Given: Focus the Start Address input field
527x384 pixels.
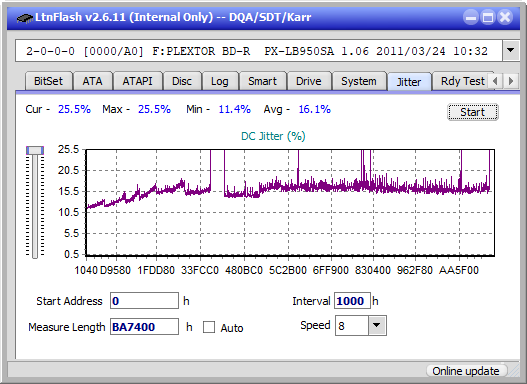Looking at the screenshot, I should point(145,301).
